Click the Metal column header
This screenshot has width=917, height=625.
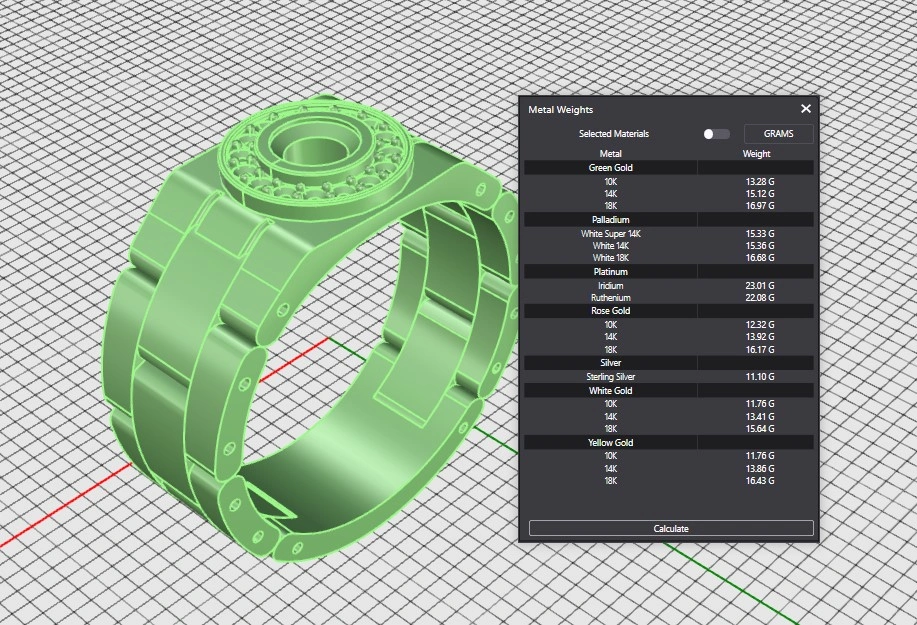(610, 154)
